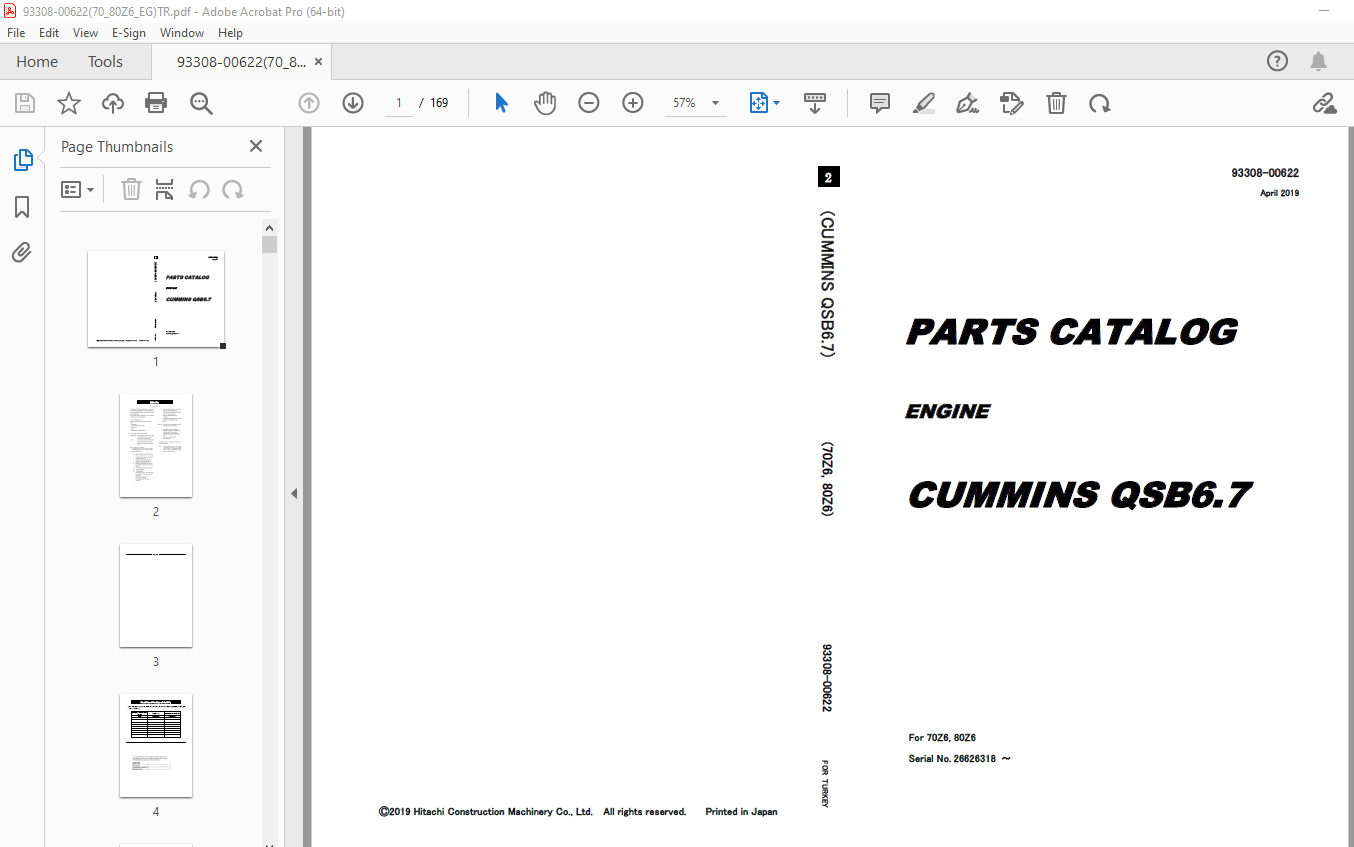Click the CUMMINS QSB6.7 heading
The height and width of the screenshot is (847, 1354).
1080,494
